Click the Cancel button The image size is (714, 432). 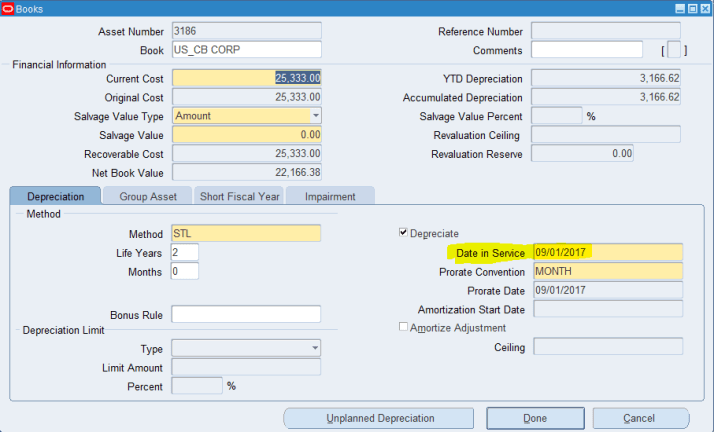click(x=639, y=418)
